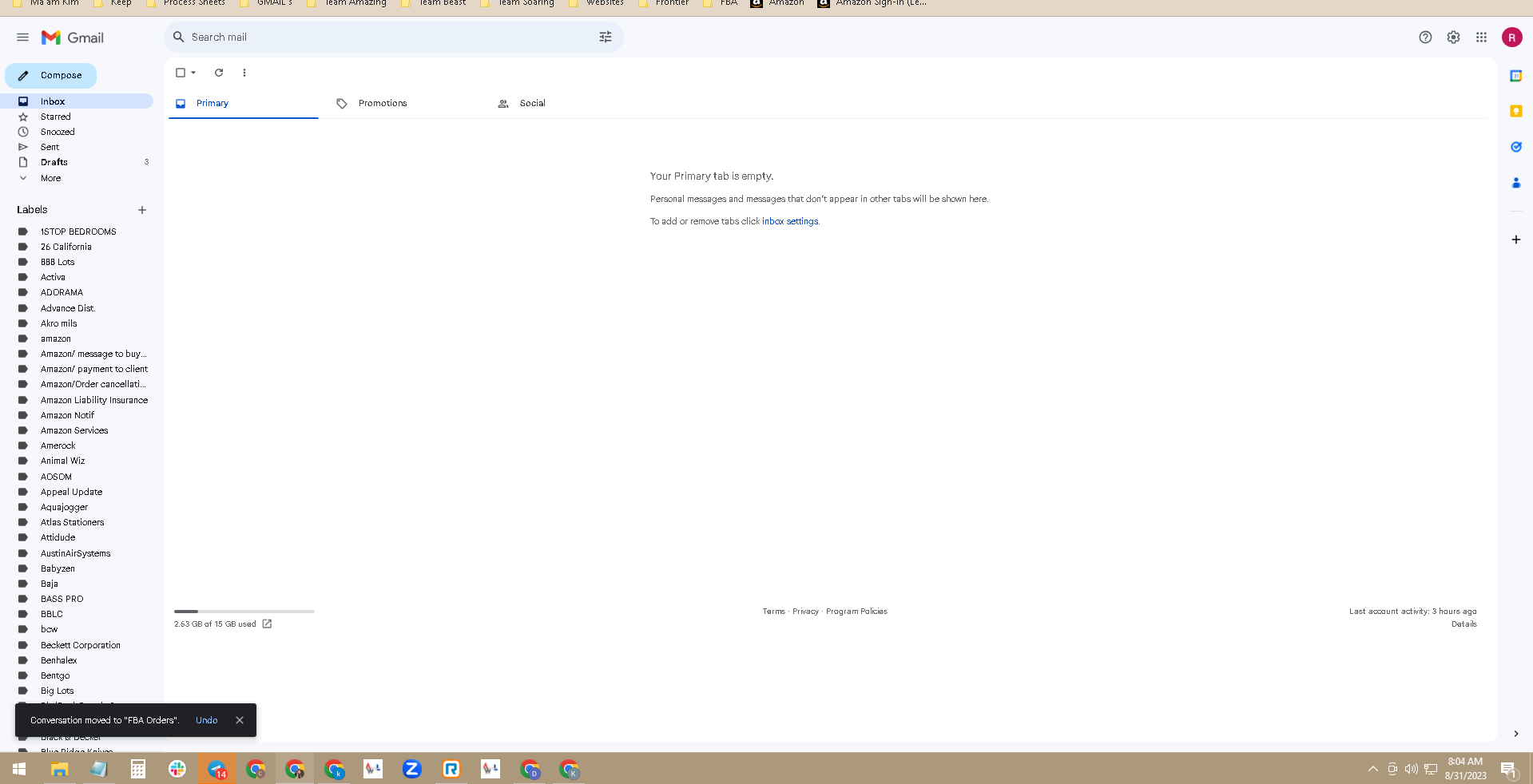Create a new label with plus icon
The image size is (1533, 784).
[x=142, y=210]
